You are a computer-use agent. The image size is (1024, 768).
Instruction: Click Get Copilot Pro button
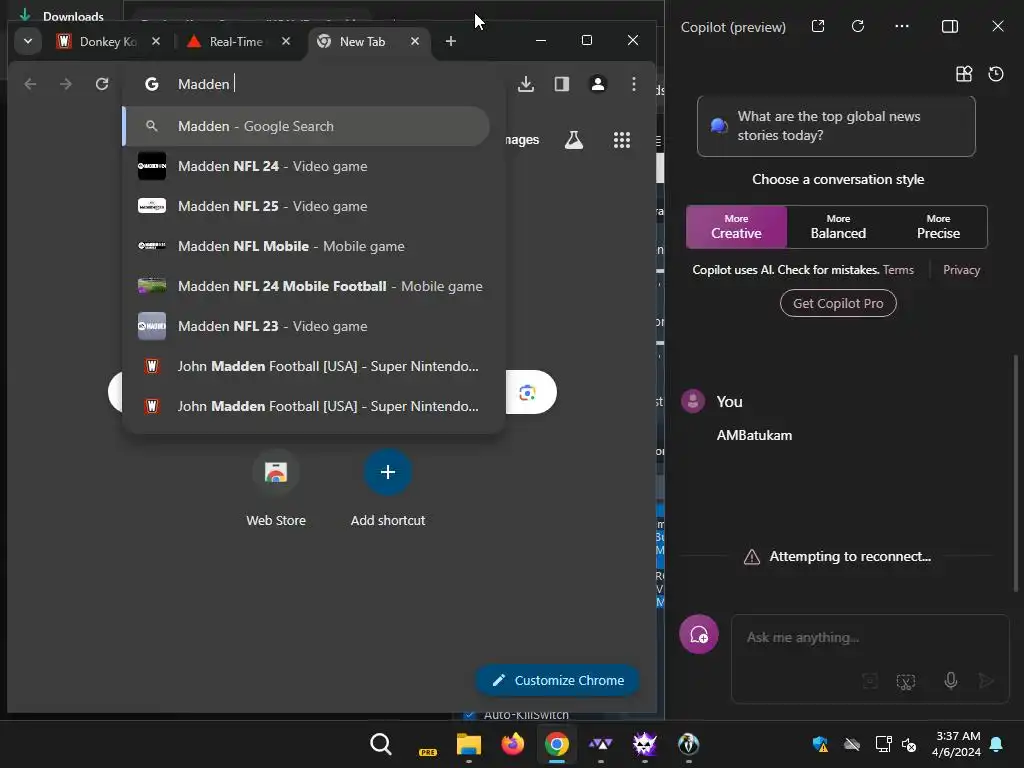[838, 303]
